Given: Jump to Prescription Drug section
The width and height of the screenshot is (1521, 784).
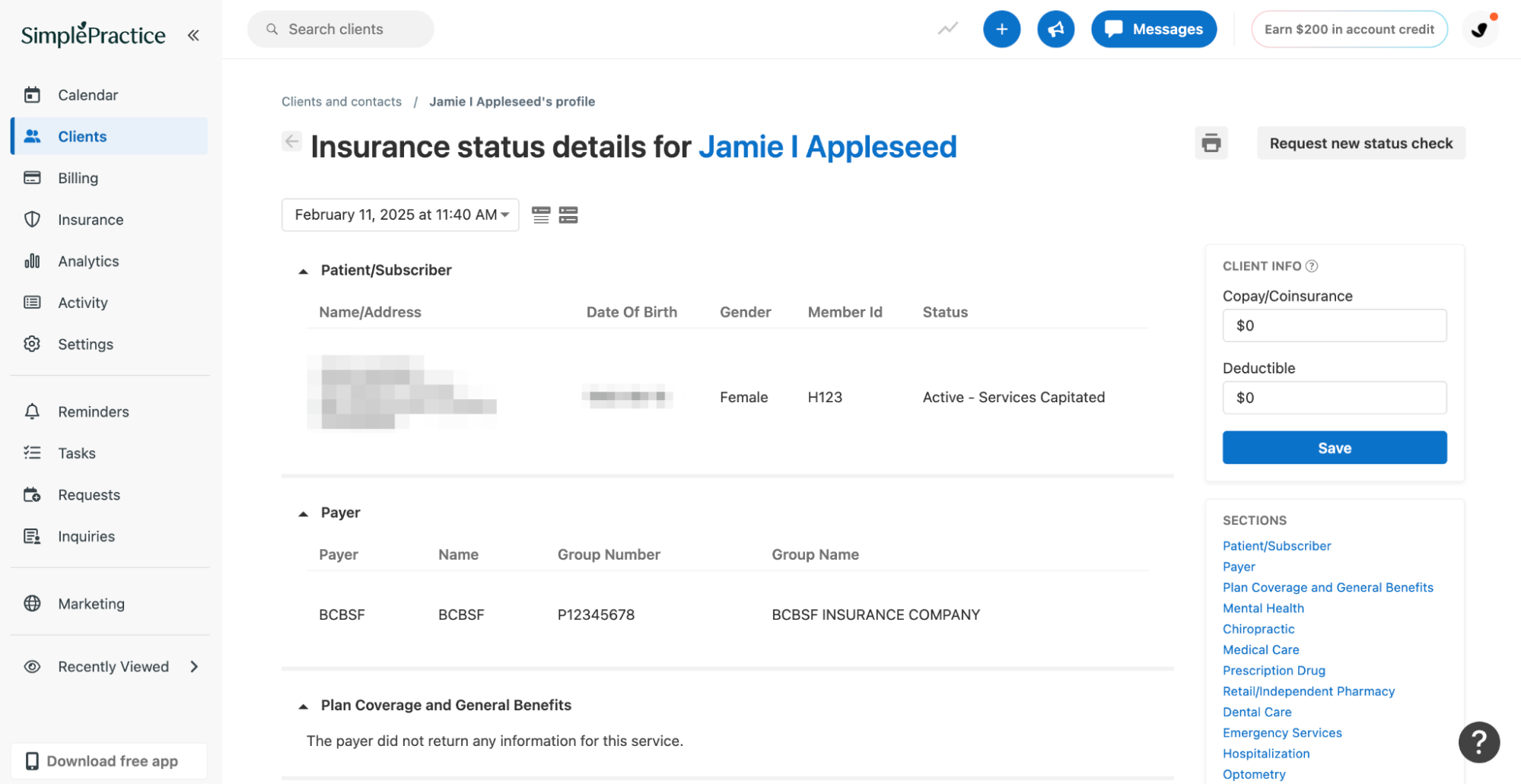Looking at the screenshot, I should coord(1274,671).
